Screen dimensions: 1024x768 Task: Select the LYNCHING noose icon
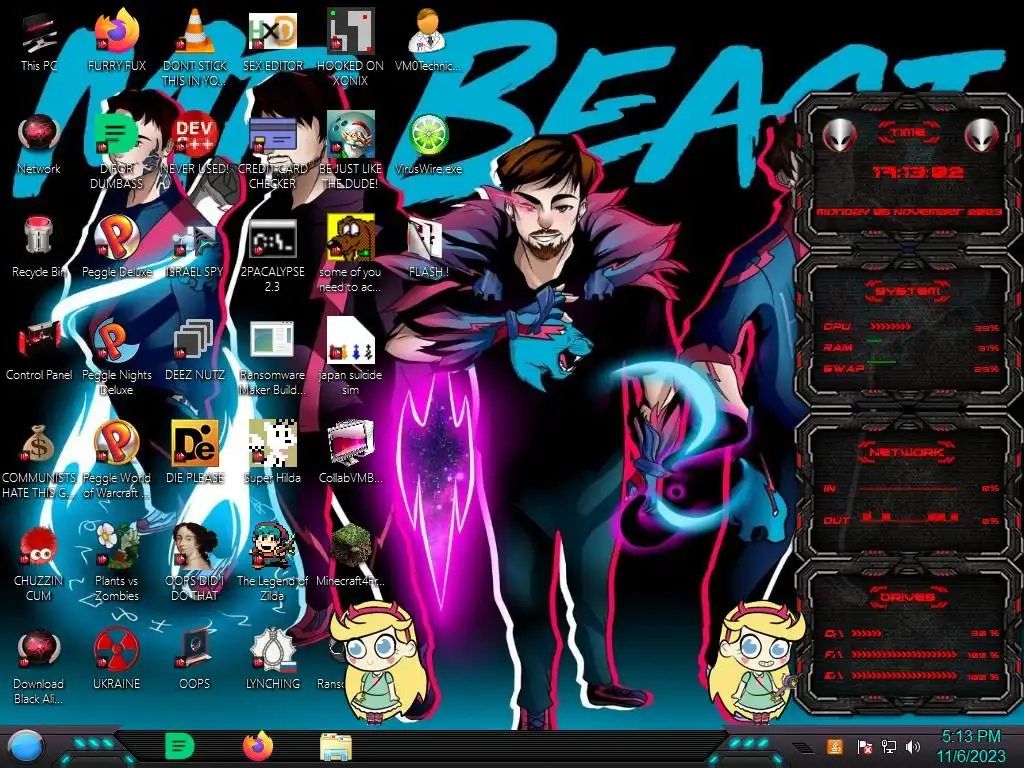click(272, 660)
